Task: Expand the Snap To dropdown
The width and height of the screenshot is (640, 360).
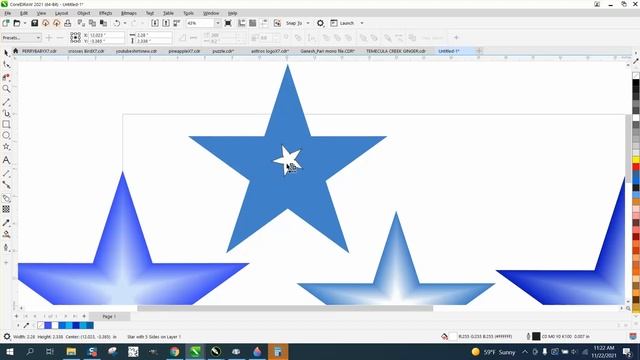Action: (308, 23)
